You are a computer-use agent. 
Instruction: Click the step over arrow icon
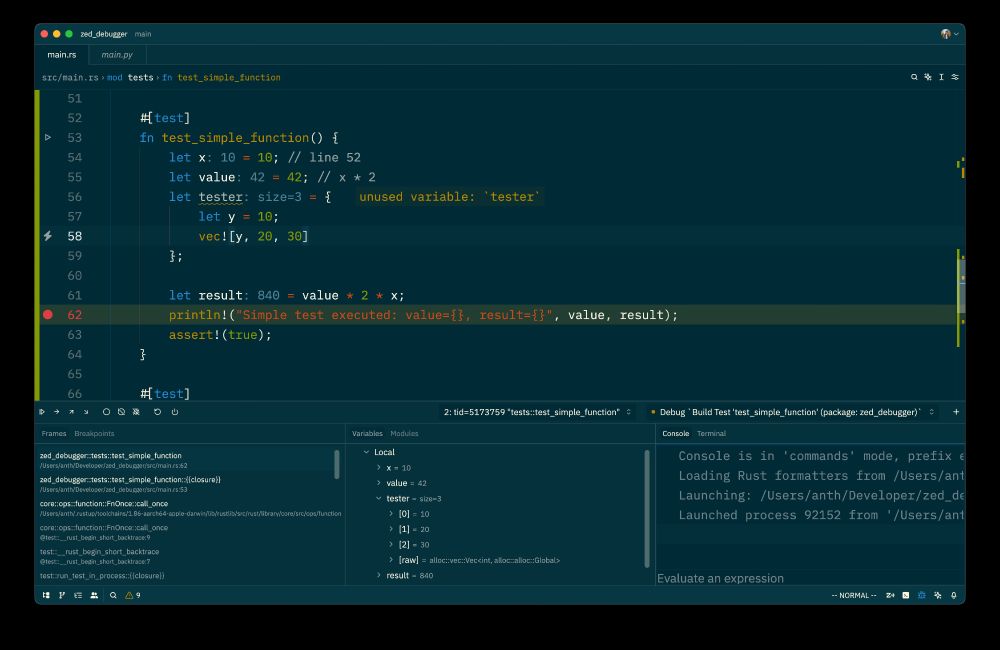[56, 412]
